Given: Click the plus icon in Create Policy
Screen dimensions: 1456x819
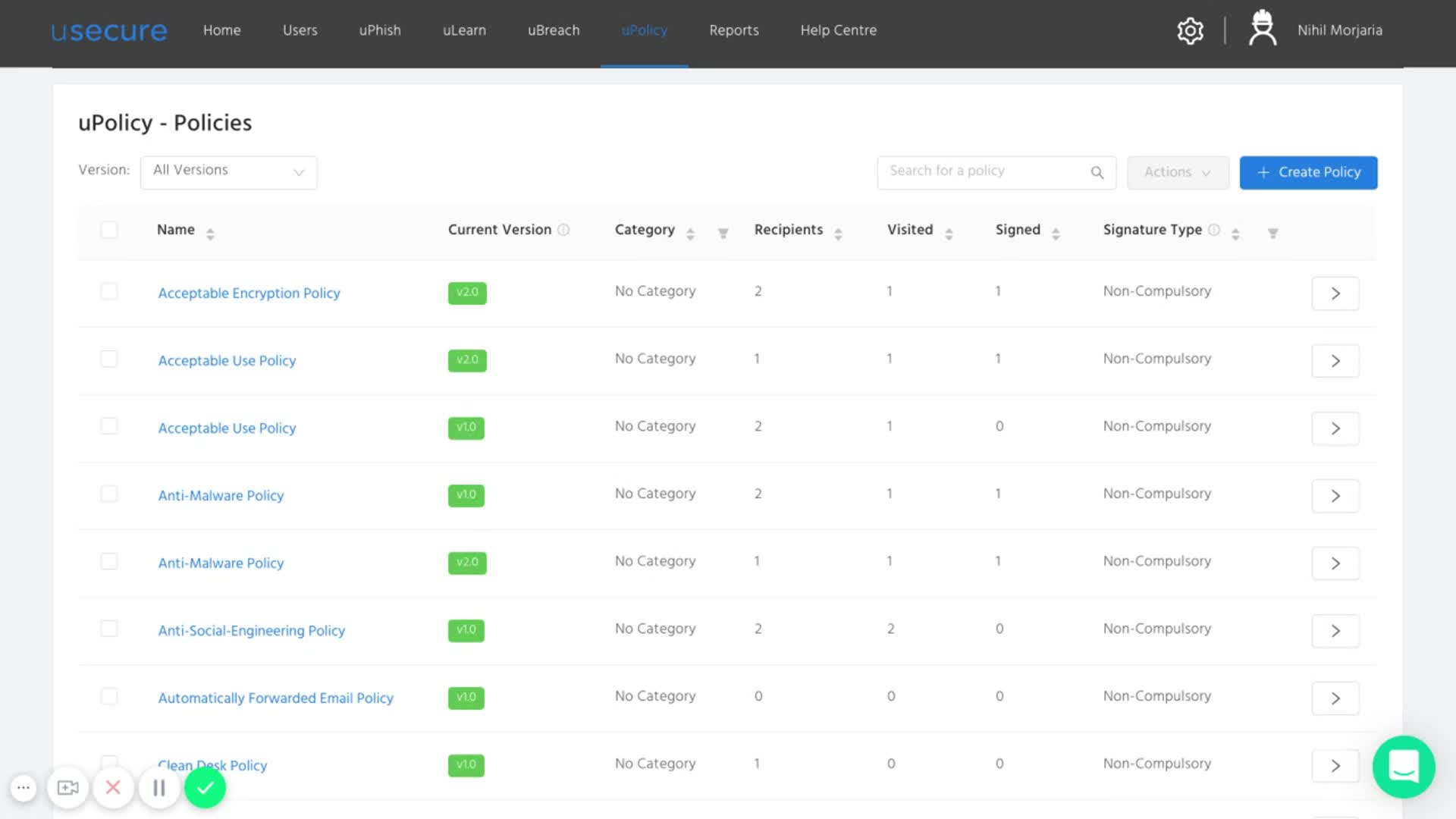Looking at the screenshot, I should (1263, 173).
